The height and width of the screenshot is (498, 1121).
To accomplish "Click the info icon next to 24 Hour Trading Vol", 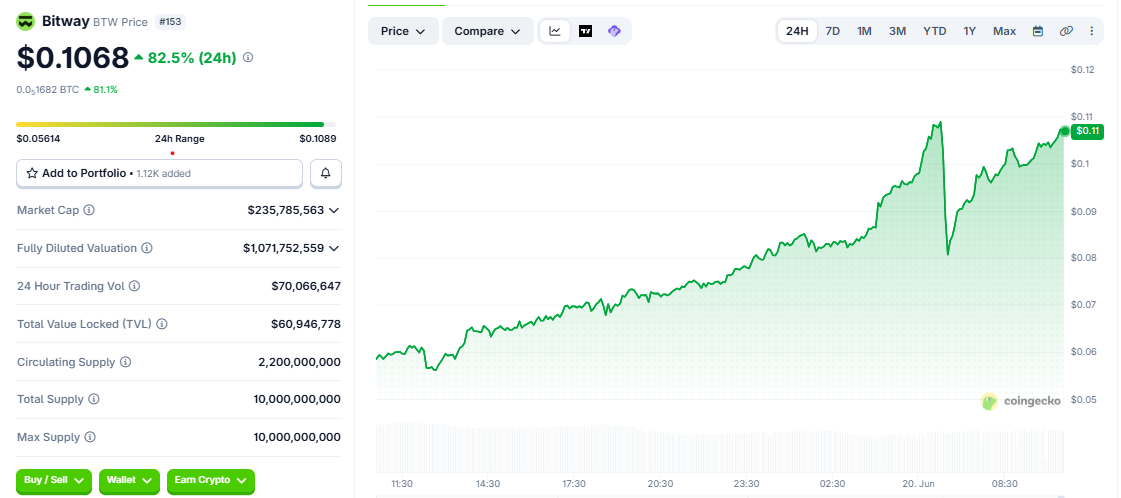I will (x=134, y=286).
